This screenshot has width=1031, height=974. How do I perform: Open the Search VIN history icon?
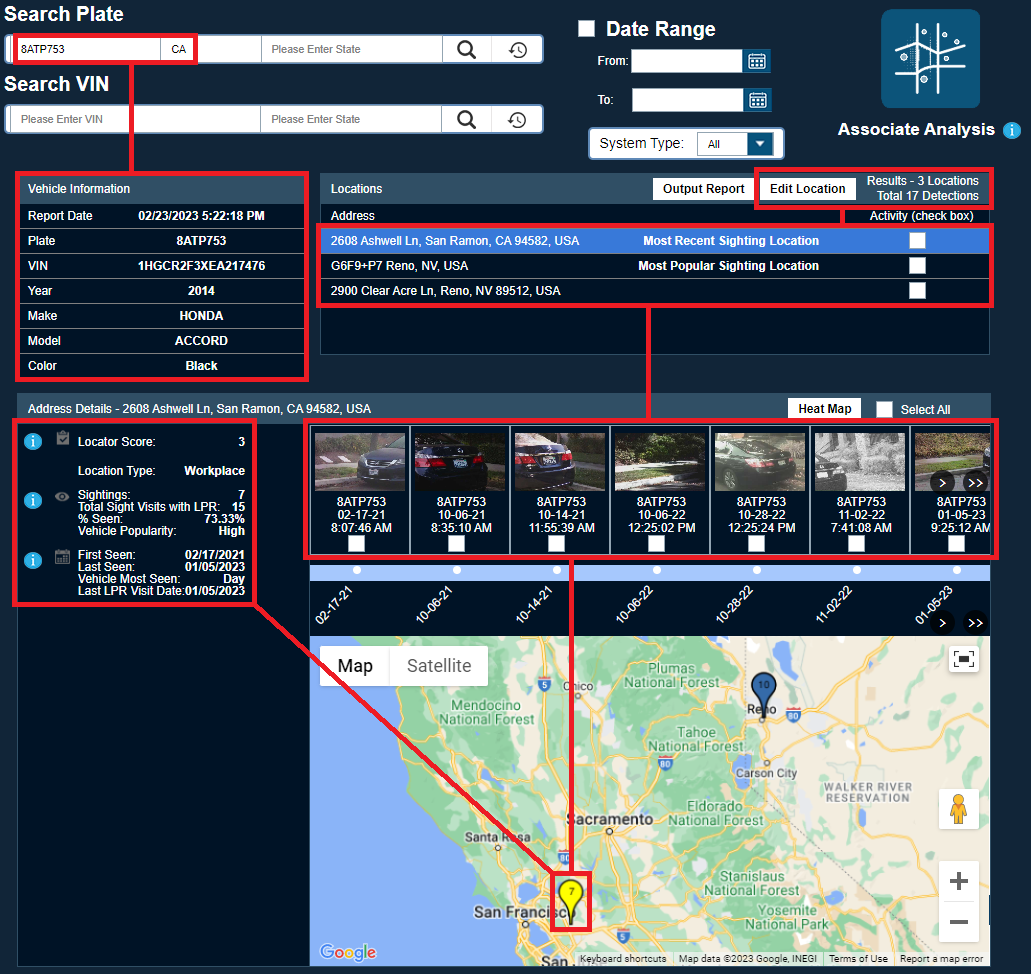click(517, 119)
